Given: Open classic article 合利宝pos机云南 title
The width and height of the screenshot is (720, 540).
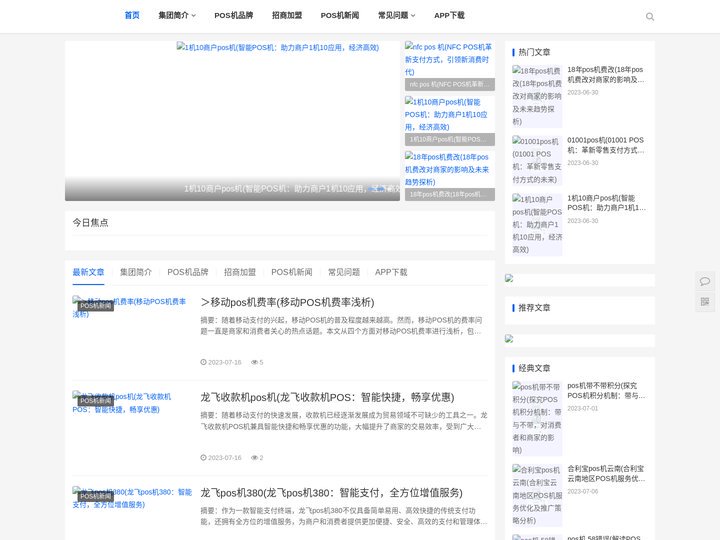Looking at the screenshot, I should coord(606,473).
